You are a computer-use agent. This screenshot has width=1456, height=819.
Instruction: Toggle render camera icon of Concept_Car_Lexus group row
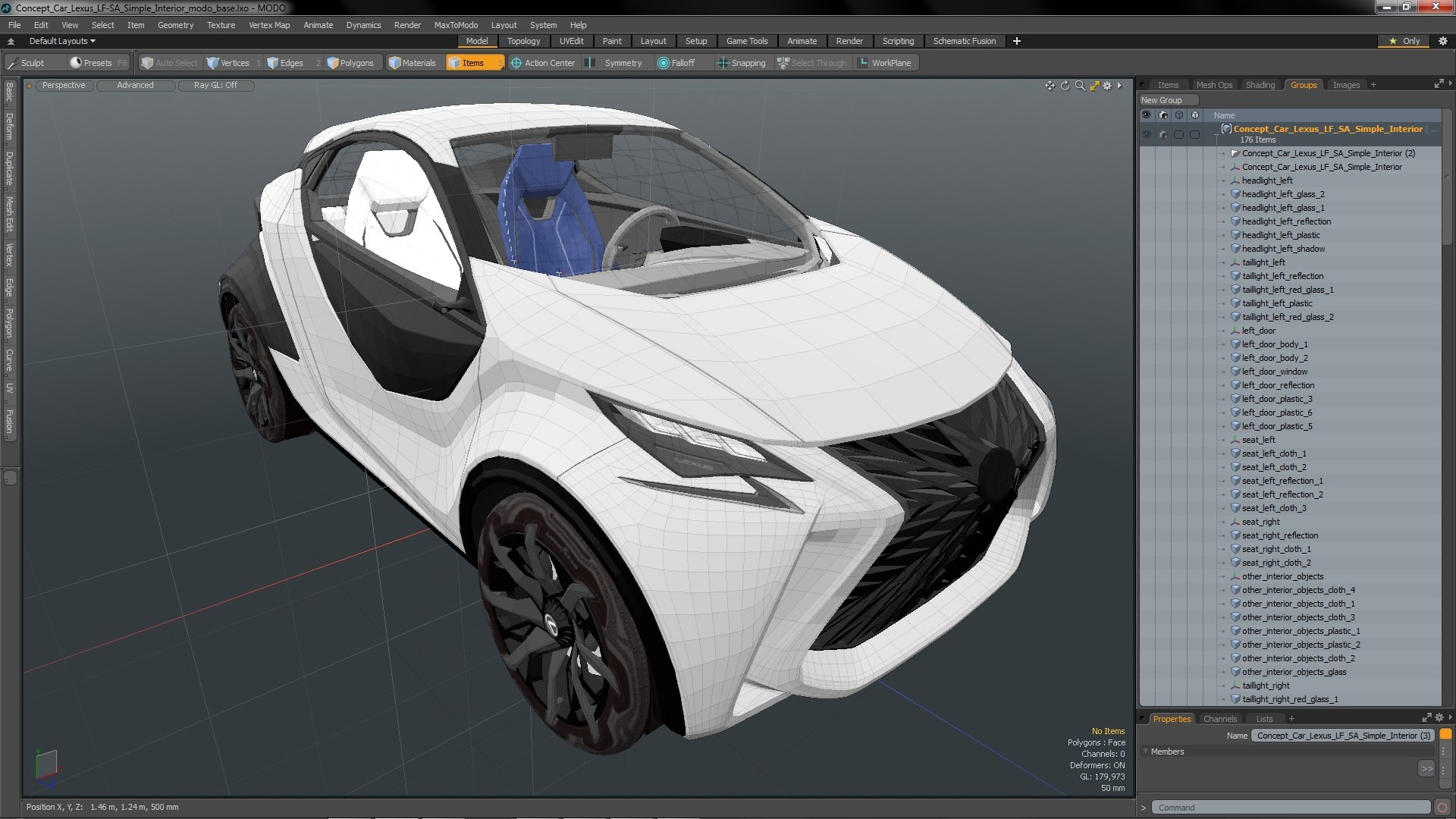coord(1163,134)
